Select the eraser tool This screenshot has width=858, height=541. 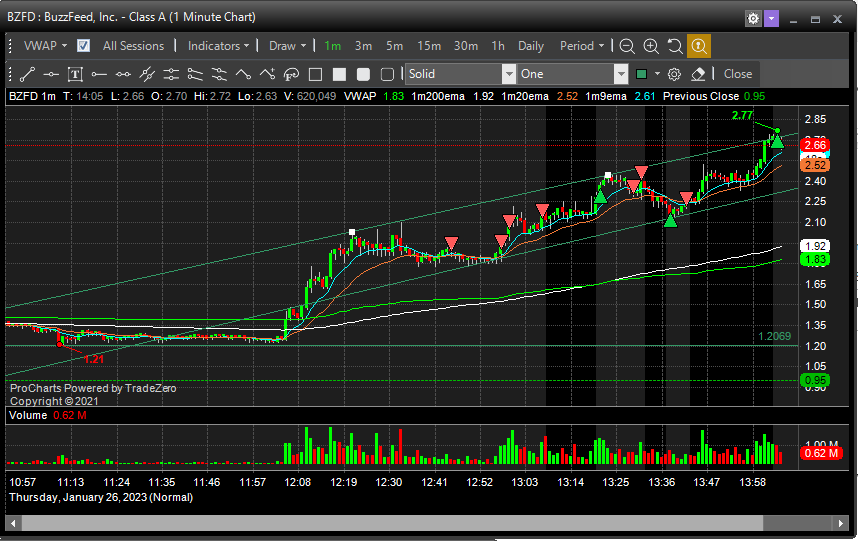pos(698,74)
